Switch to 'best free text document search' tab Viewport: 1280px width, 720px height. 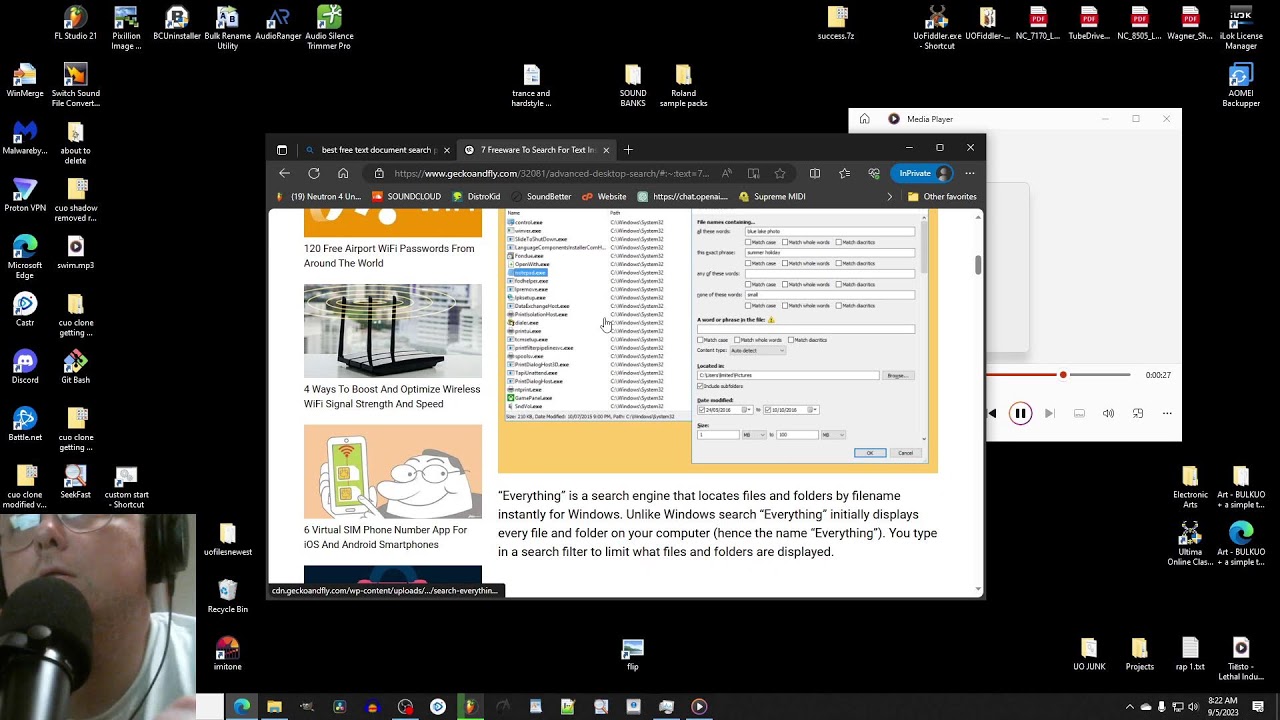(x=376, y=150)
